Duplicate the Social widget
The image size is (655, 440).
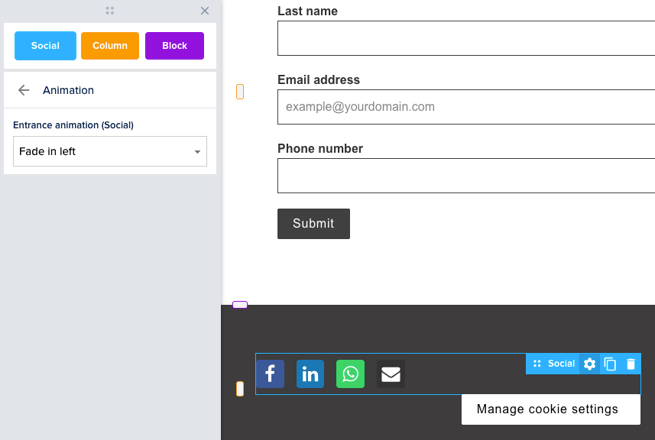pos(610,364)
